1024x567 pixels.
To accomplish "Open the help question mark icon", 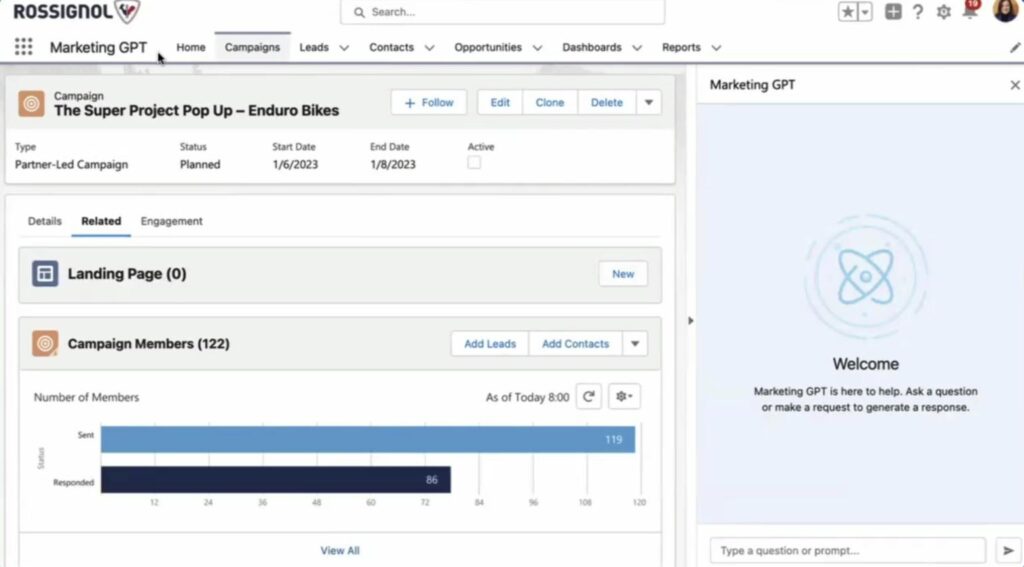I will (918, 12).
